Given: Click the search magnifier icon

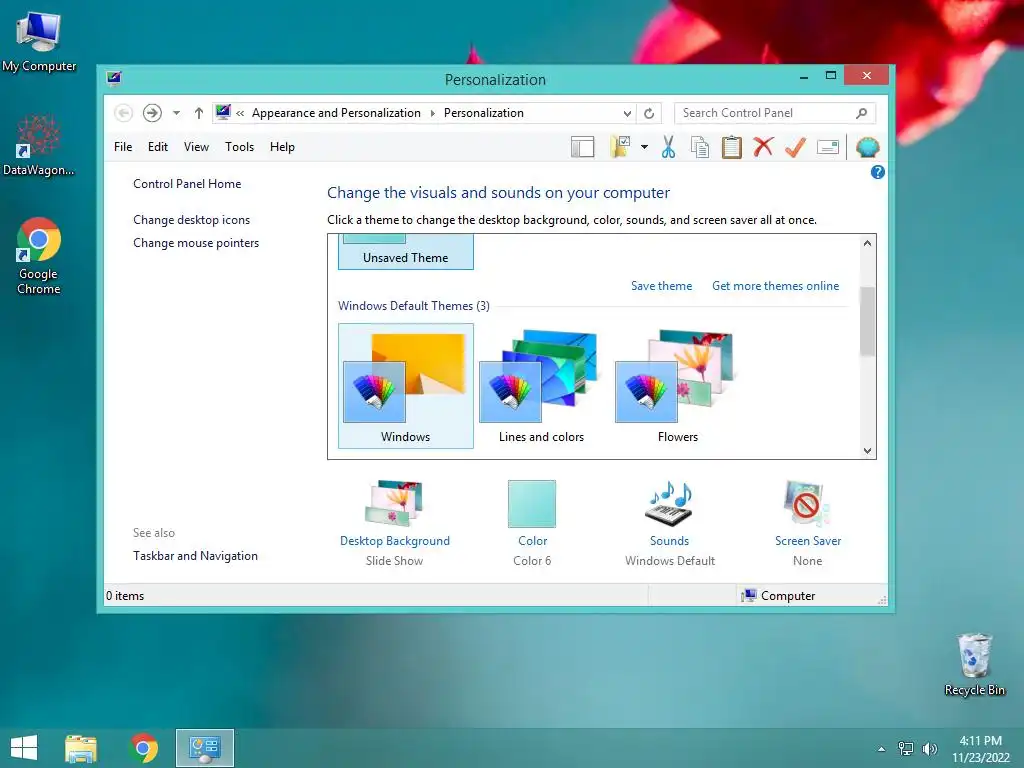Looking at the screenshot, I should click(861, 113).
